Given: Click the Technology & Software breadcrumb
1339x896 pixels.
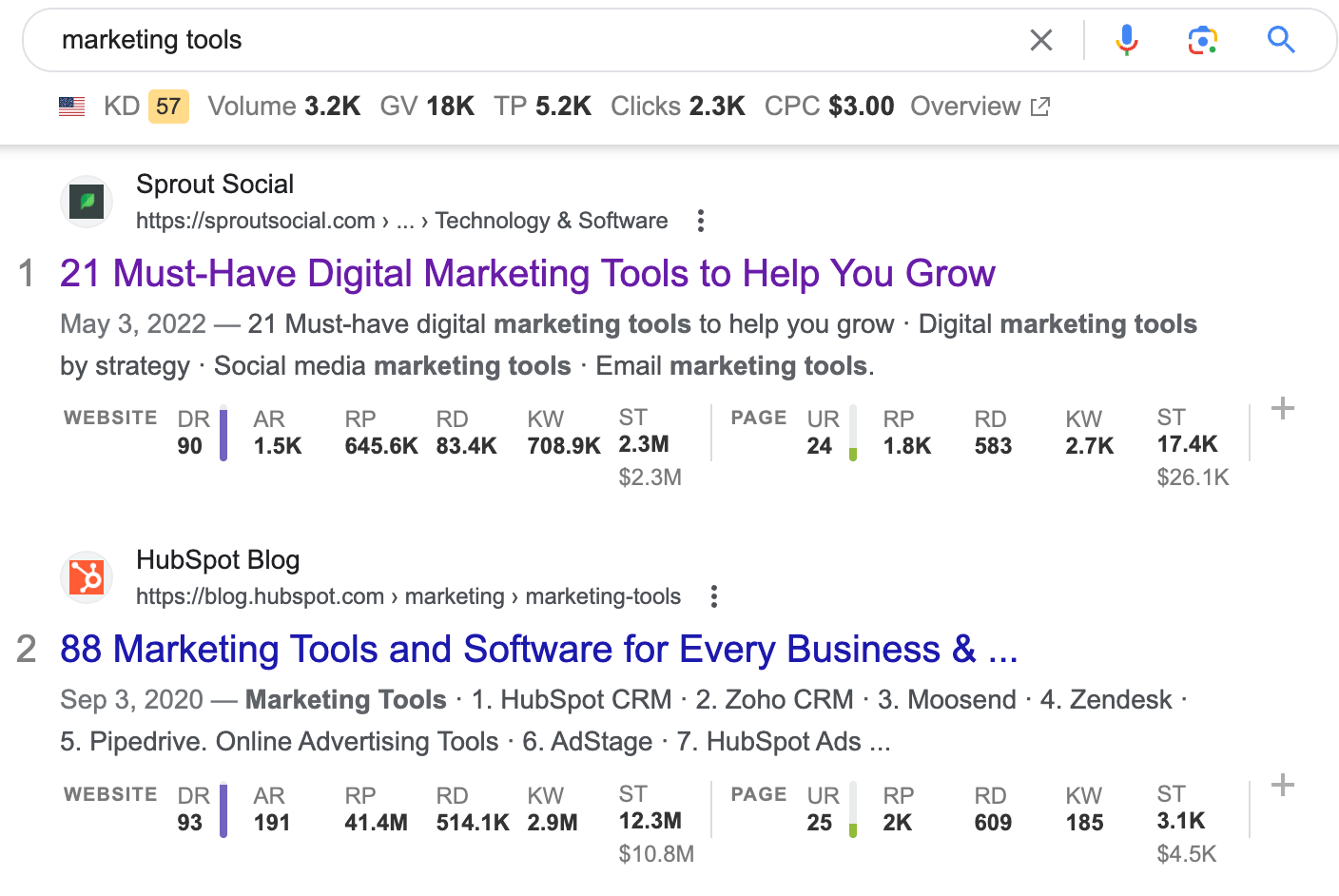Looking at the screenshot, I should [552, 220].
